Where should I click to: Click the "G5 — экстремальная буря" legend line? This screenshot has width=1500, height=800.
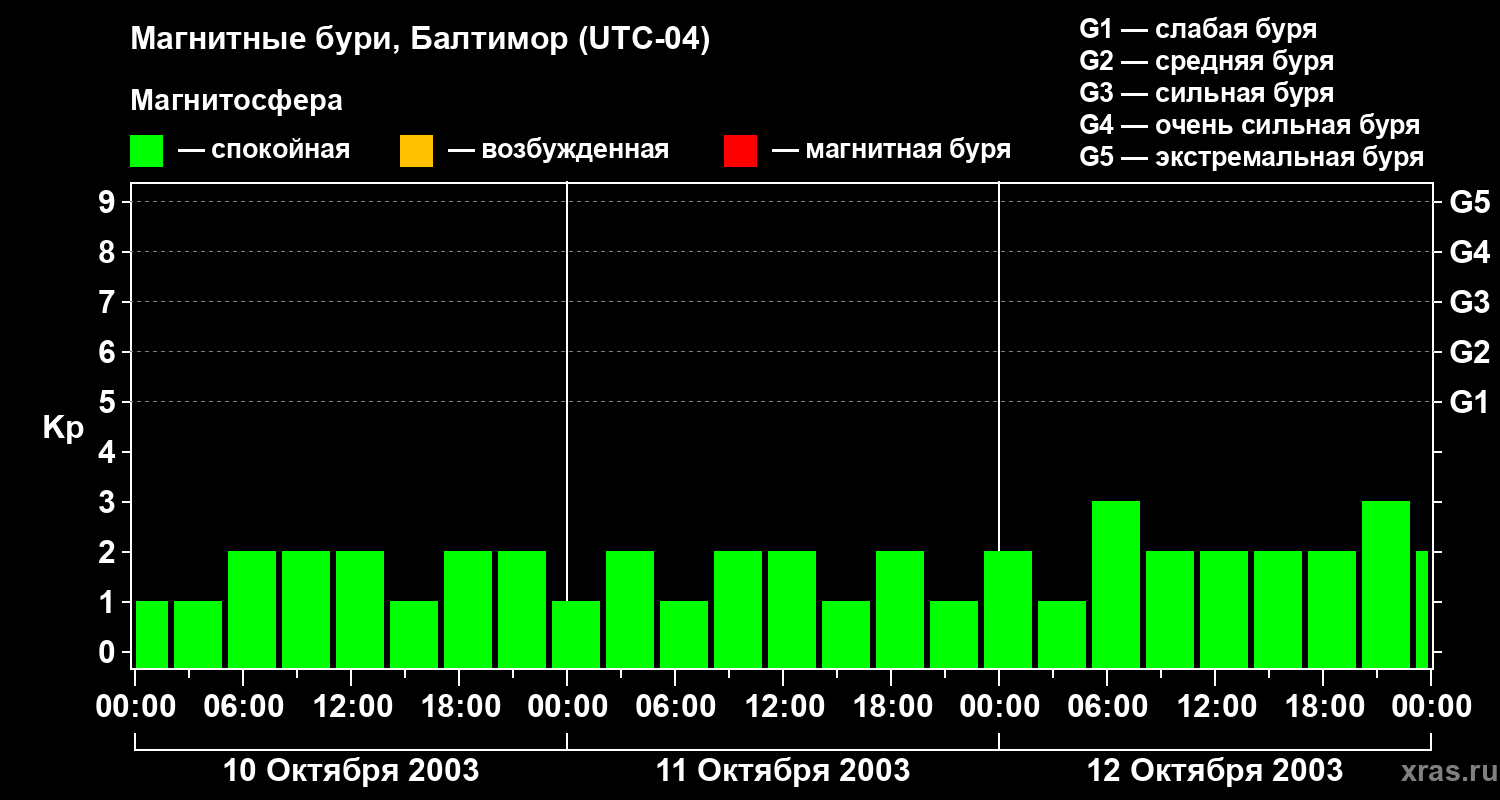point(1252,157)
